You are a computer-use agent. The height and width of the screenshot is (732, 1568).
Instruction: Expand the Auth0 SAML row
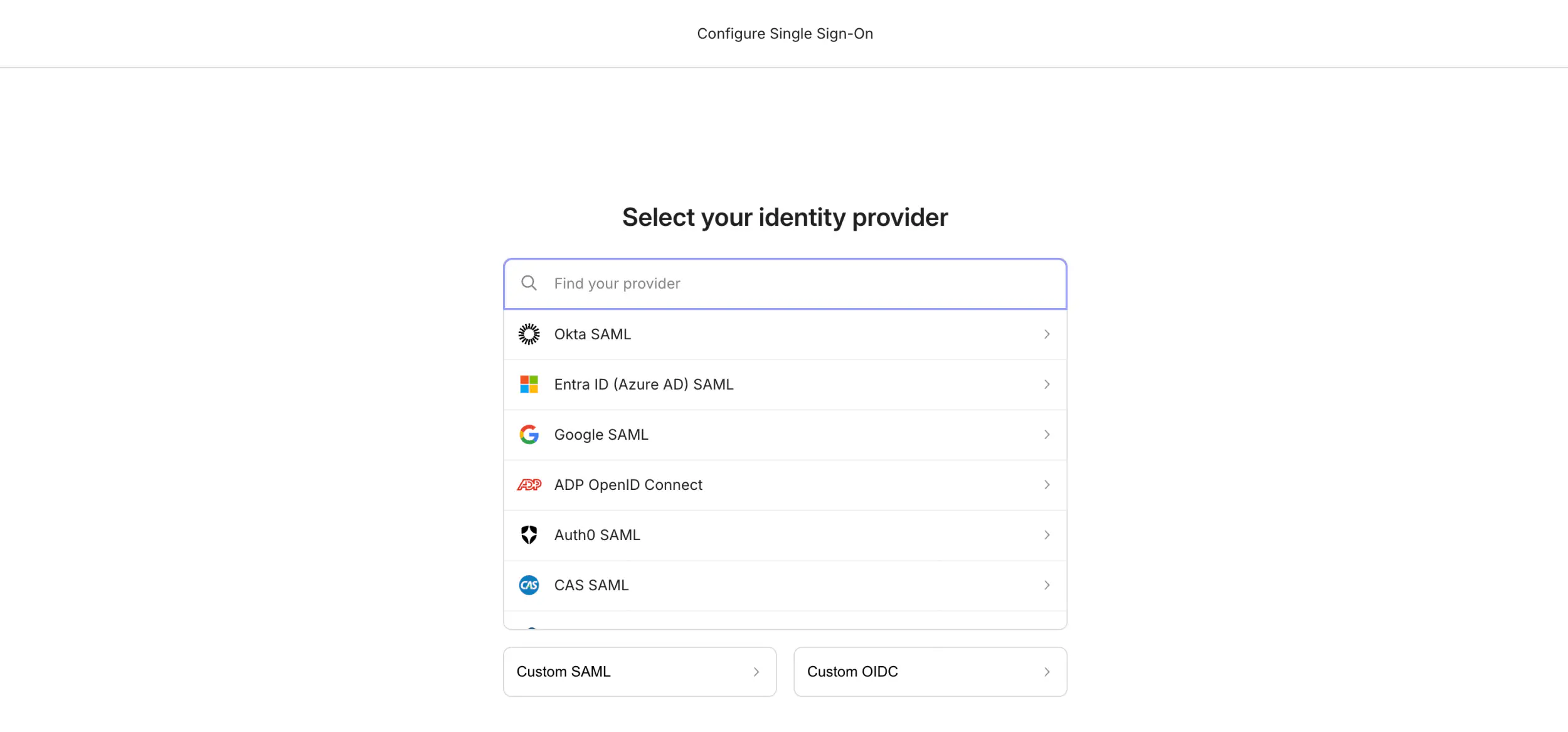coord(1046,534)
